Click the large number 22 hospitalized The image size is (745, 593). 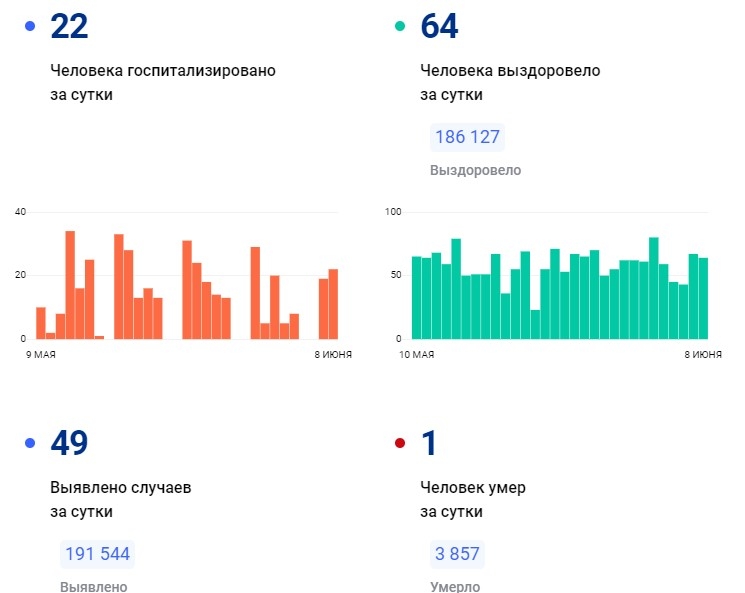pyautogui.click(x=69, y=27)
